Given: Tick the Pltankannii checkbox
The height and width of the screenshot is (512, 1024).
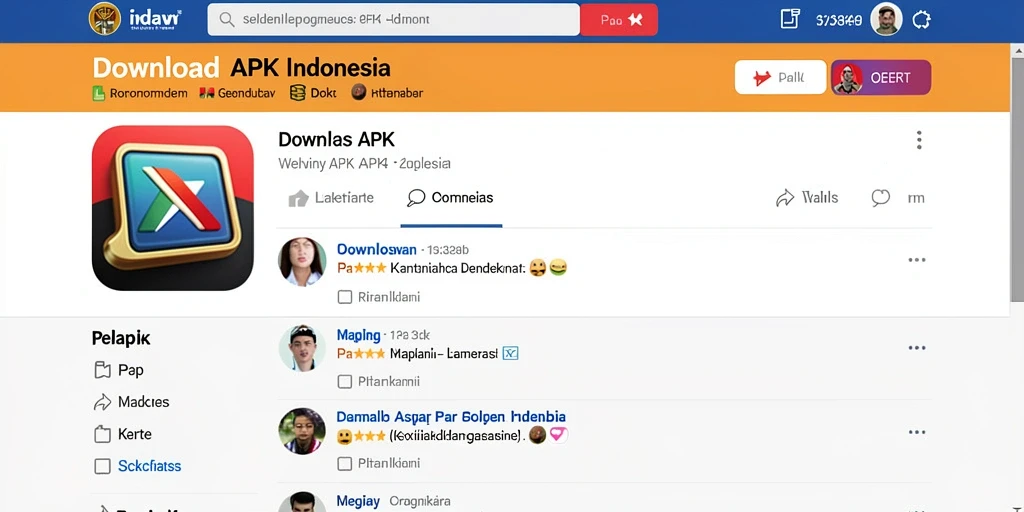Looking at the screenshot, I should tap(344, 381).
